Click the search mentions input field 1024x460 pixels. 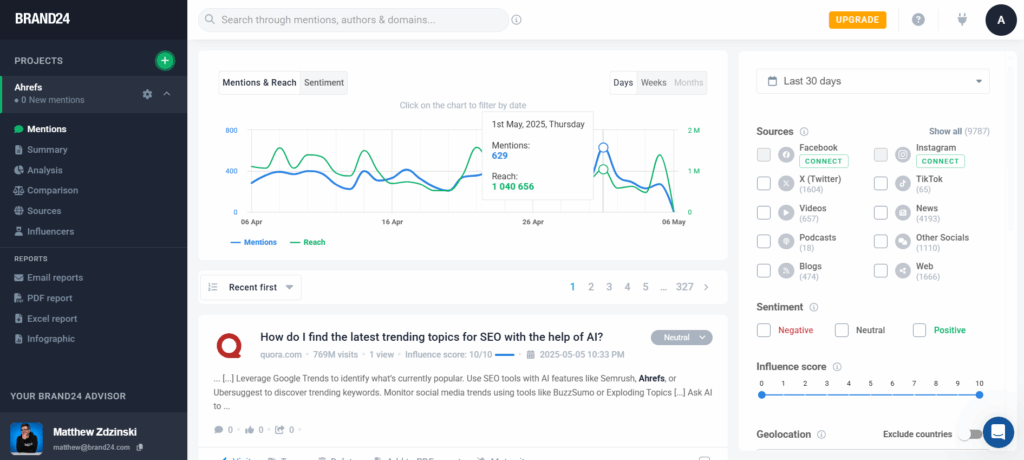click(353, 20)
